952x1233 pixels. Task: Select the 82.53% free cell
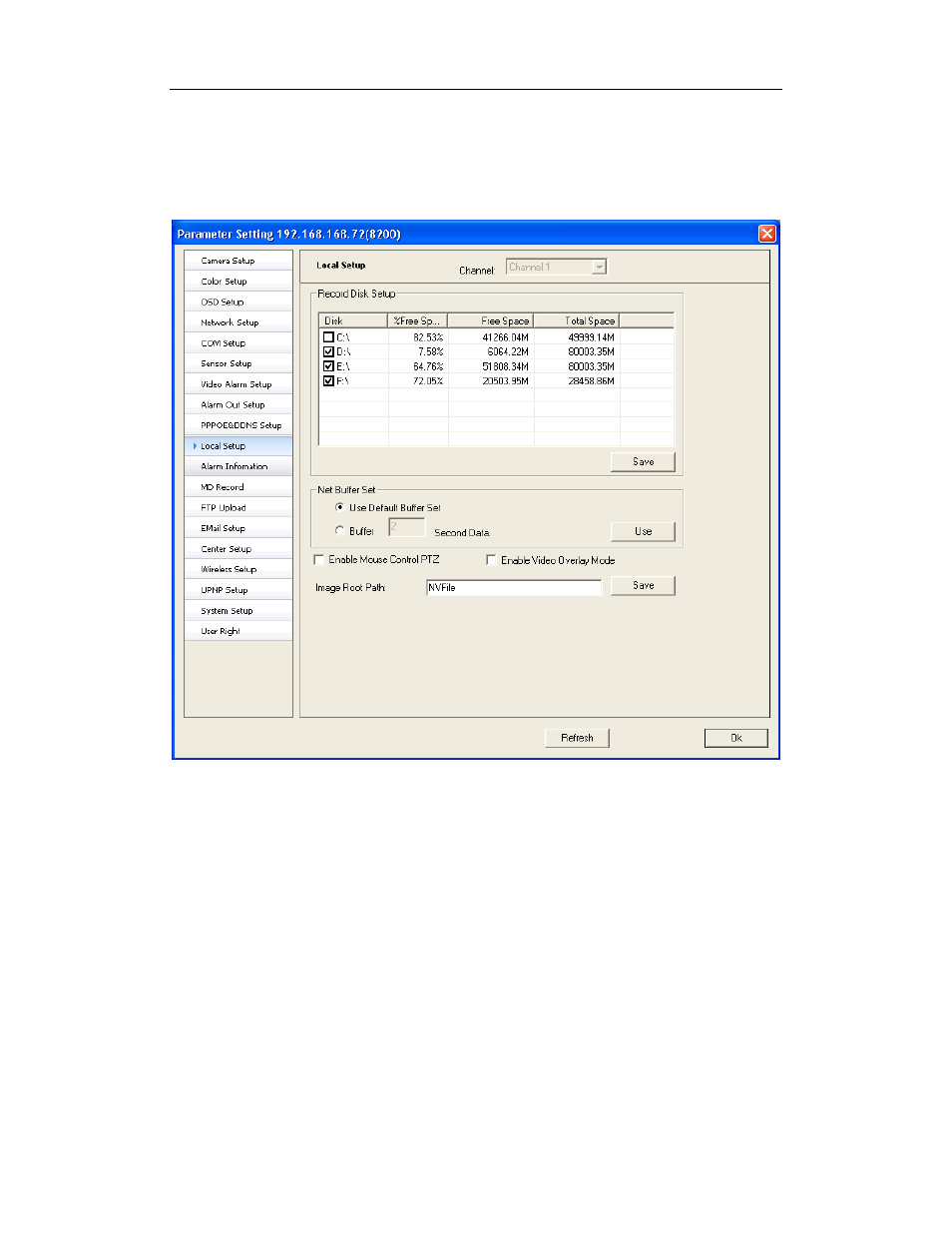coord(428,337)
